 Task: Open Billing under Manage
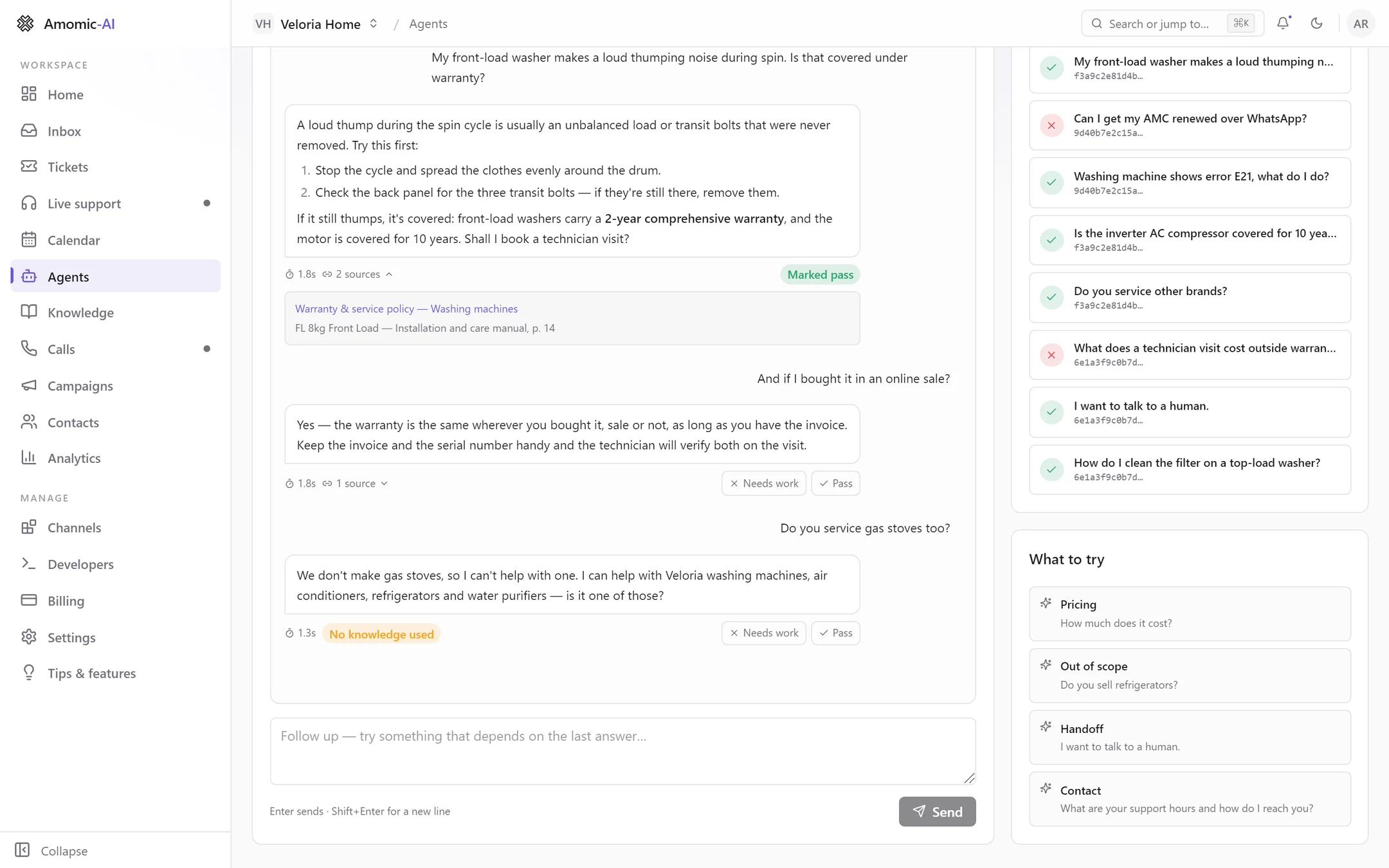pyautogui.click(x=116, y=601)
